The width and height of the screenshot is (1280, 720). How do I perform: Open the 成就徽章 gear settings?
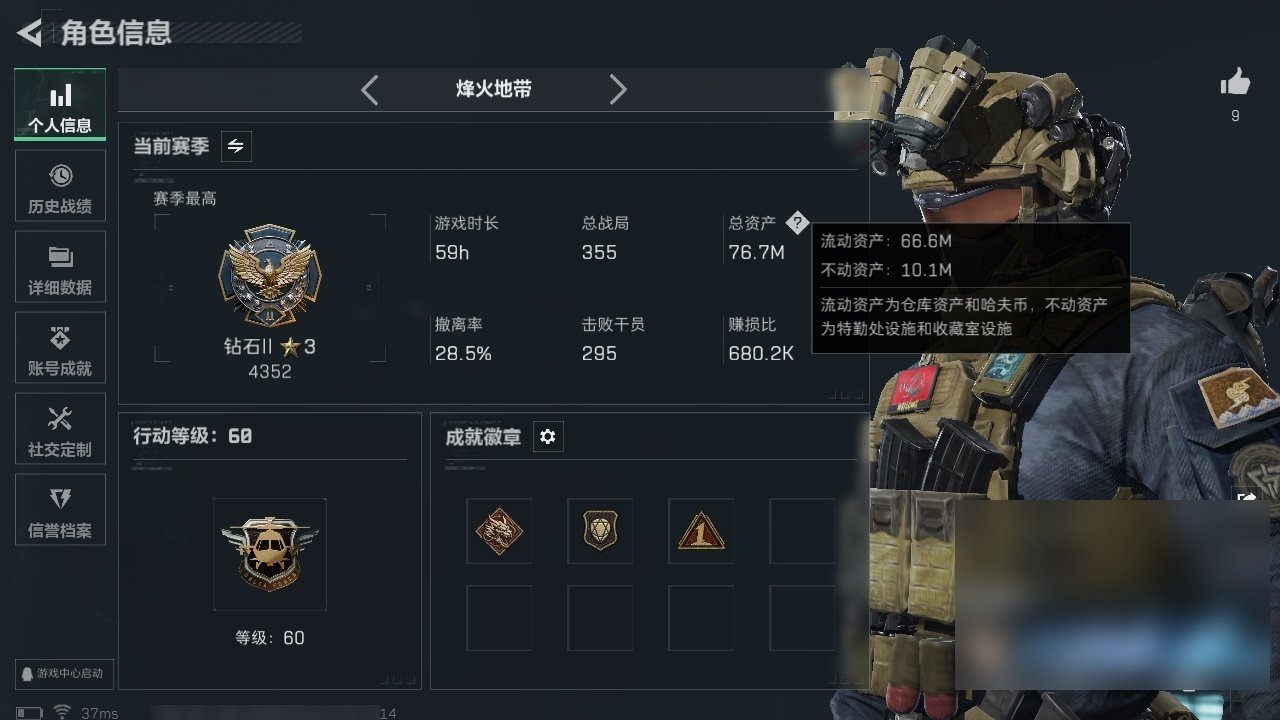548,437
